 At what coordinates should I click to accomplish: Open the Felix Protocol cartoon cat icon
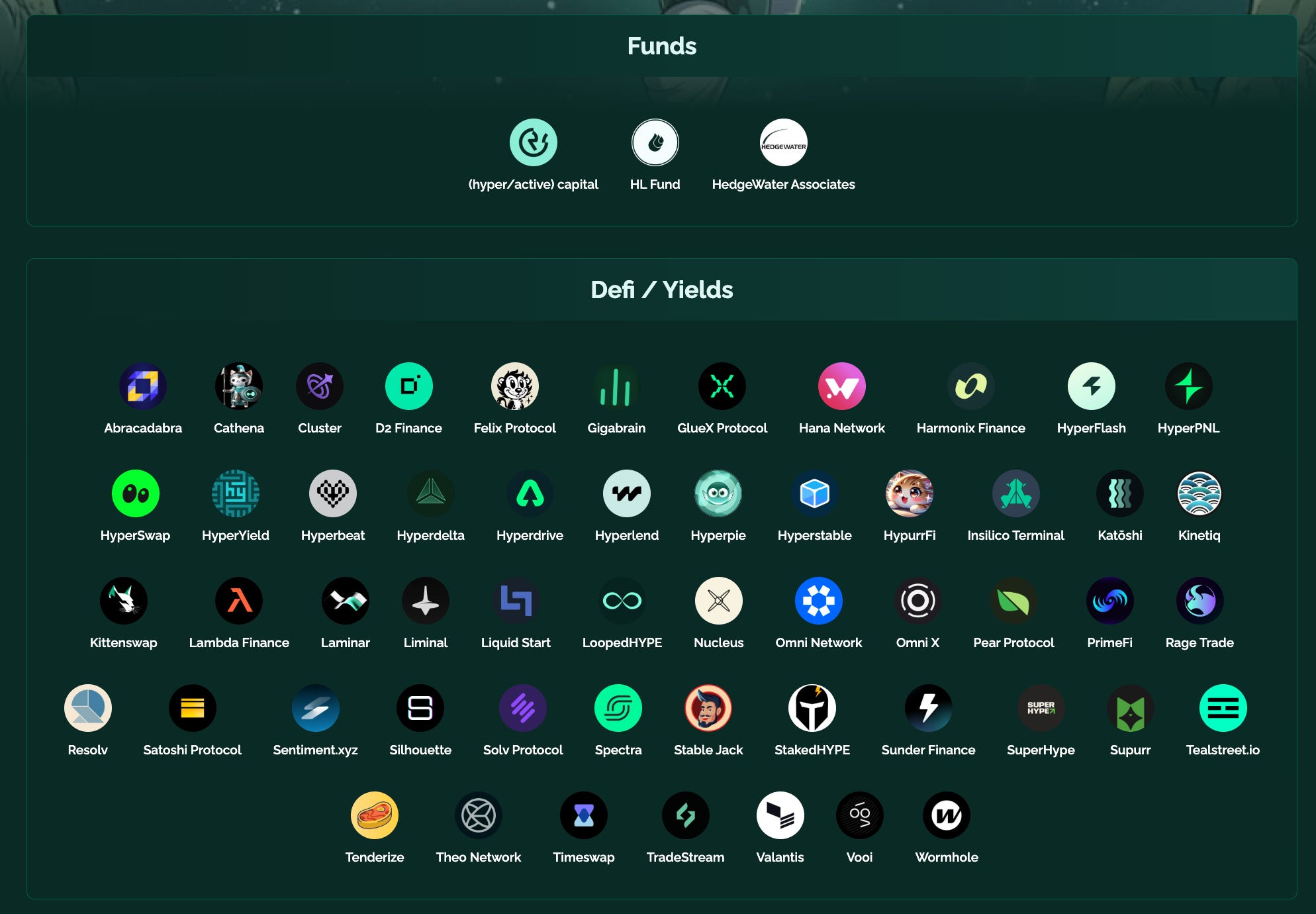pyautogui.click(x=515, y=386)
